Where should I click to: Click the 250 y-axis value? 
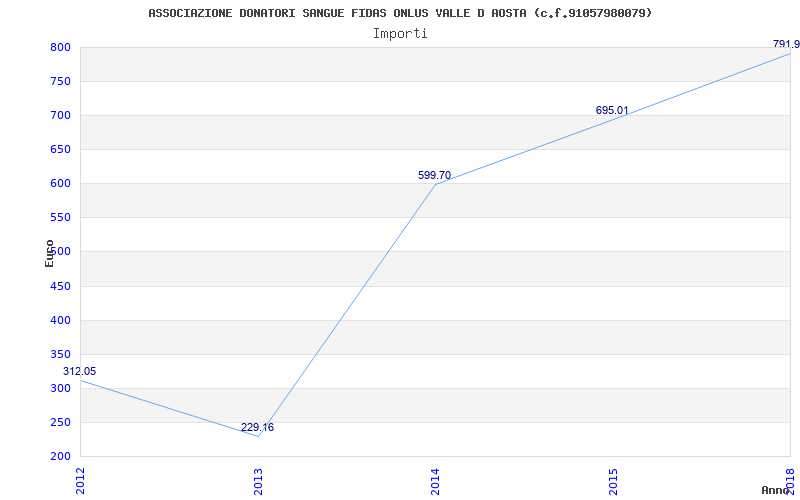click(60, 422)
